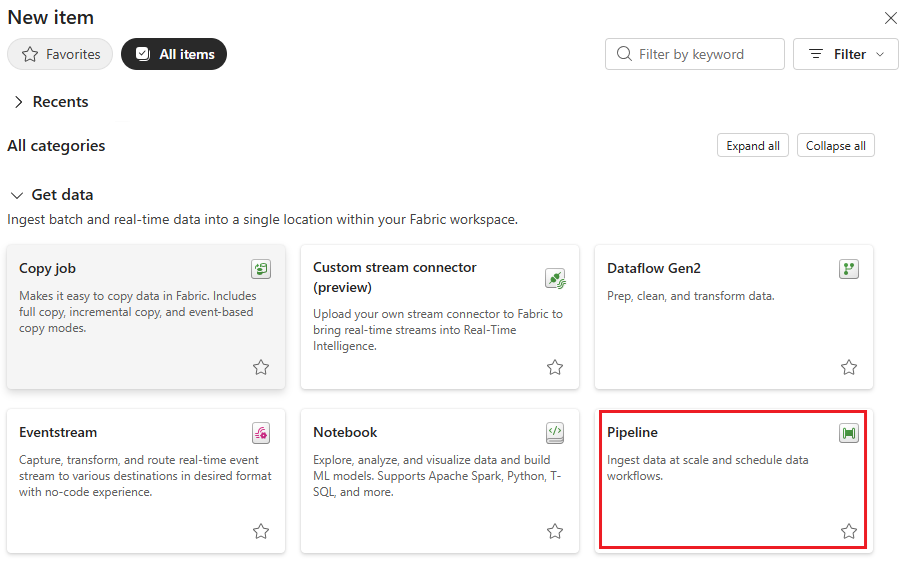This screenshot has width=905, height=563.
Task: Pick the Eventstream card title
Action: pyautogui.click(x=58, y=432)
